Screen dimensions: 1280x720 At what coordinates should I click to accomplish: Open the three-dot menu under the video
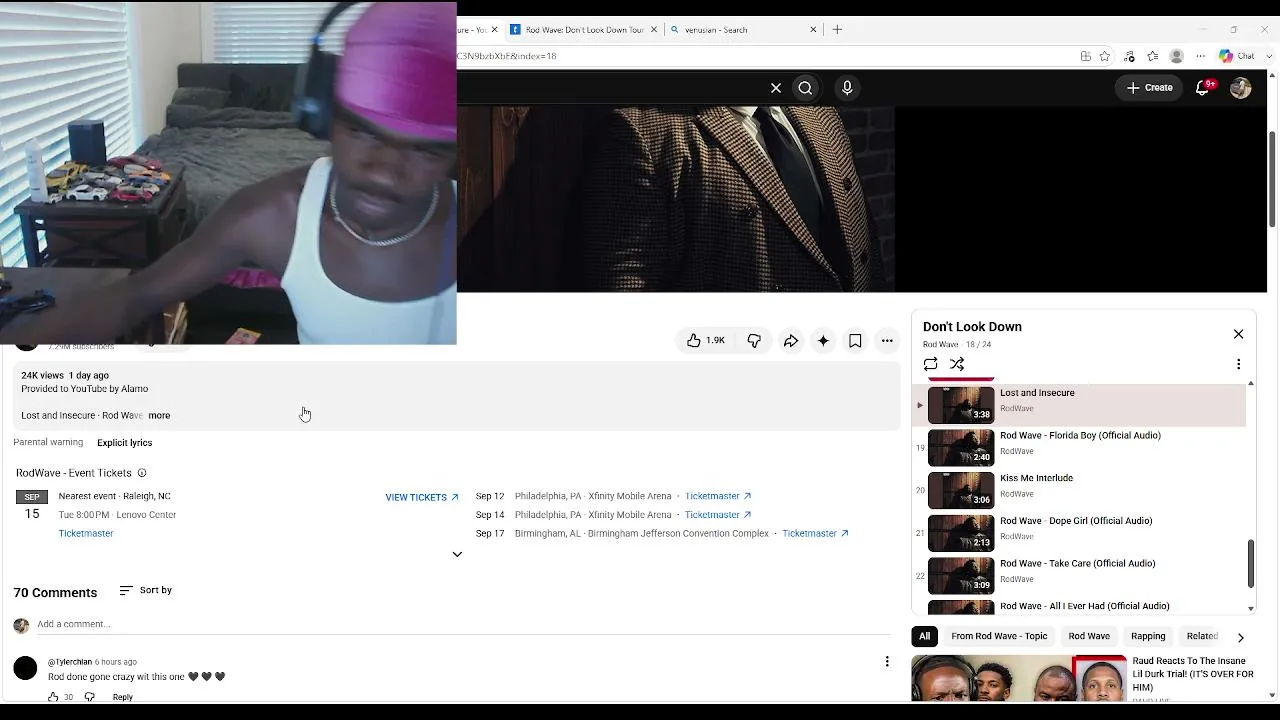coord(887,341)
